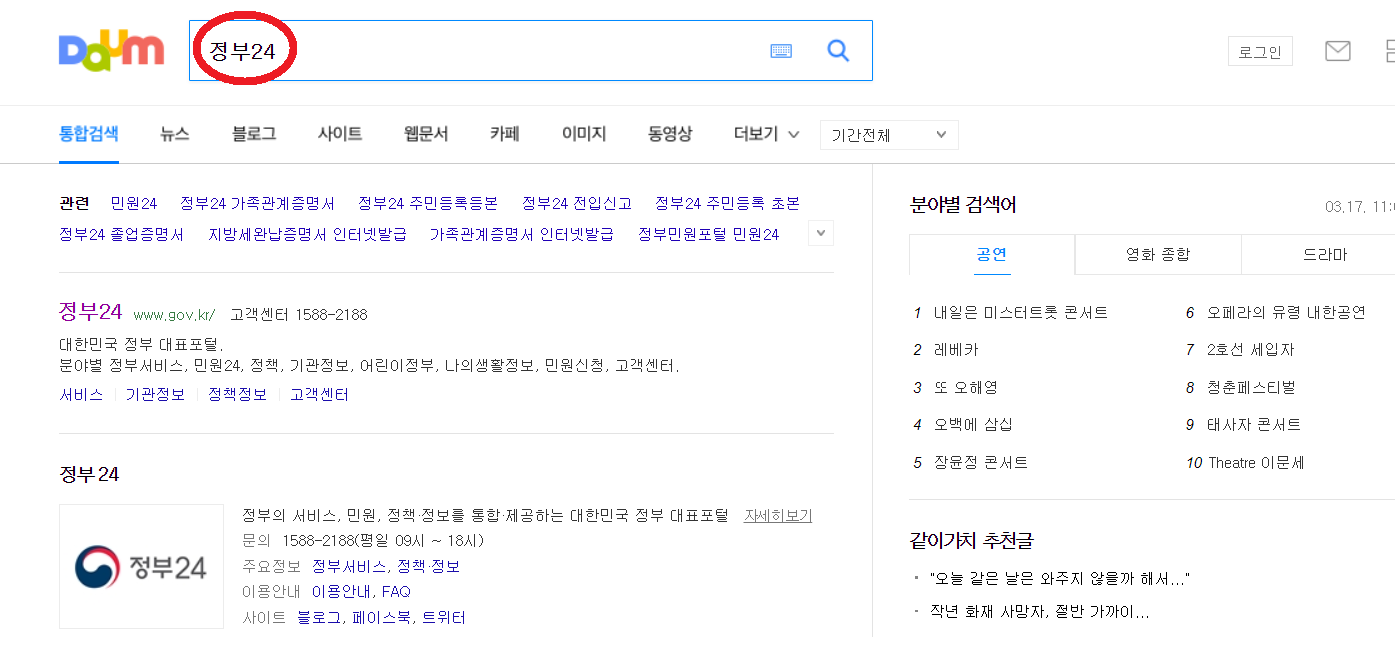Switch to the 동영상 tab

[x=670, y=133]
